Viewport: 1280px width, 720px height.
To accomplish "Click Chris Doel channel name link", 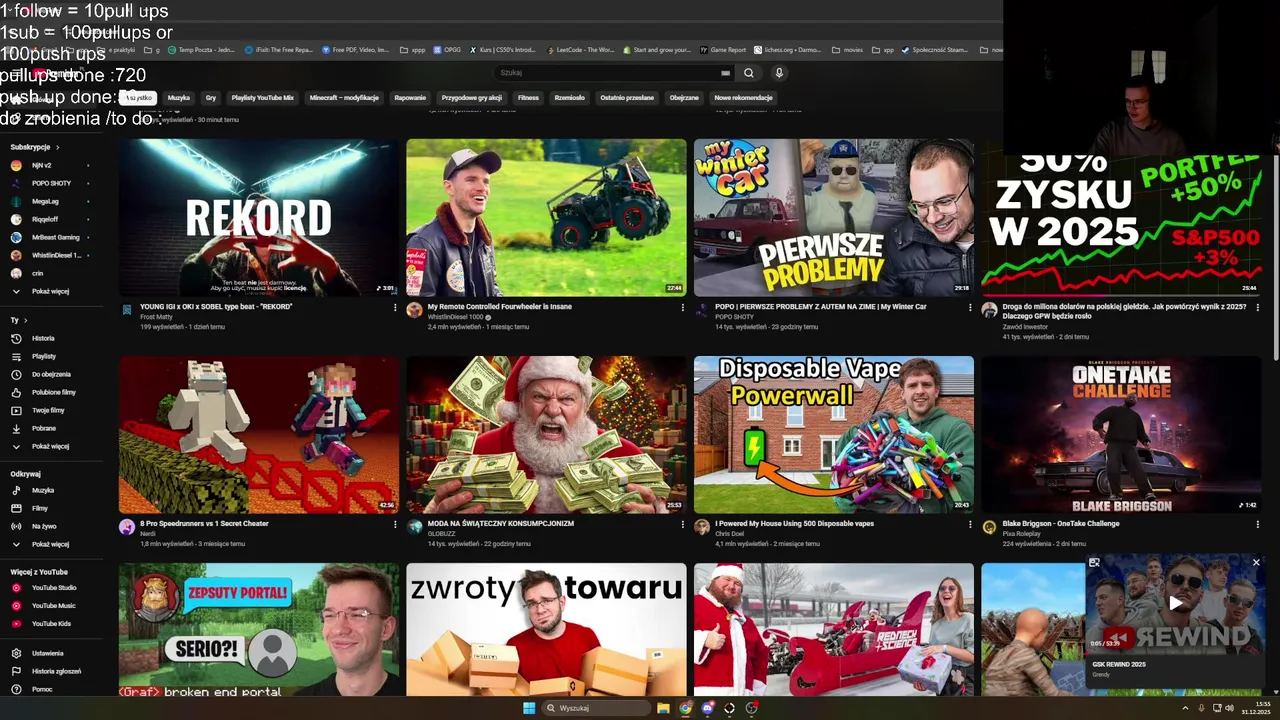I will pyautogui.click(x=732, y=534).
